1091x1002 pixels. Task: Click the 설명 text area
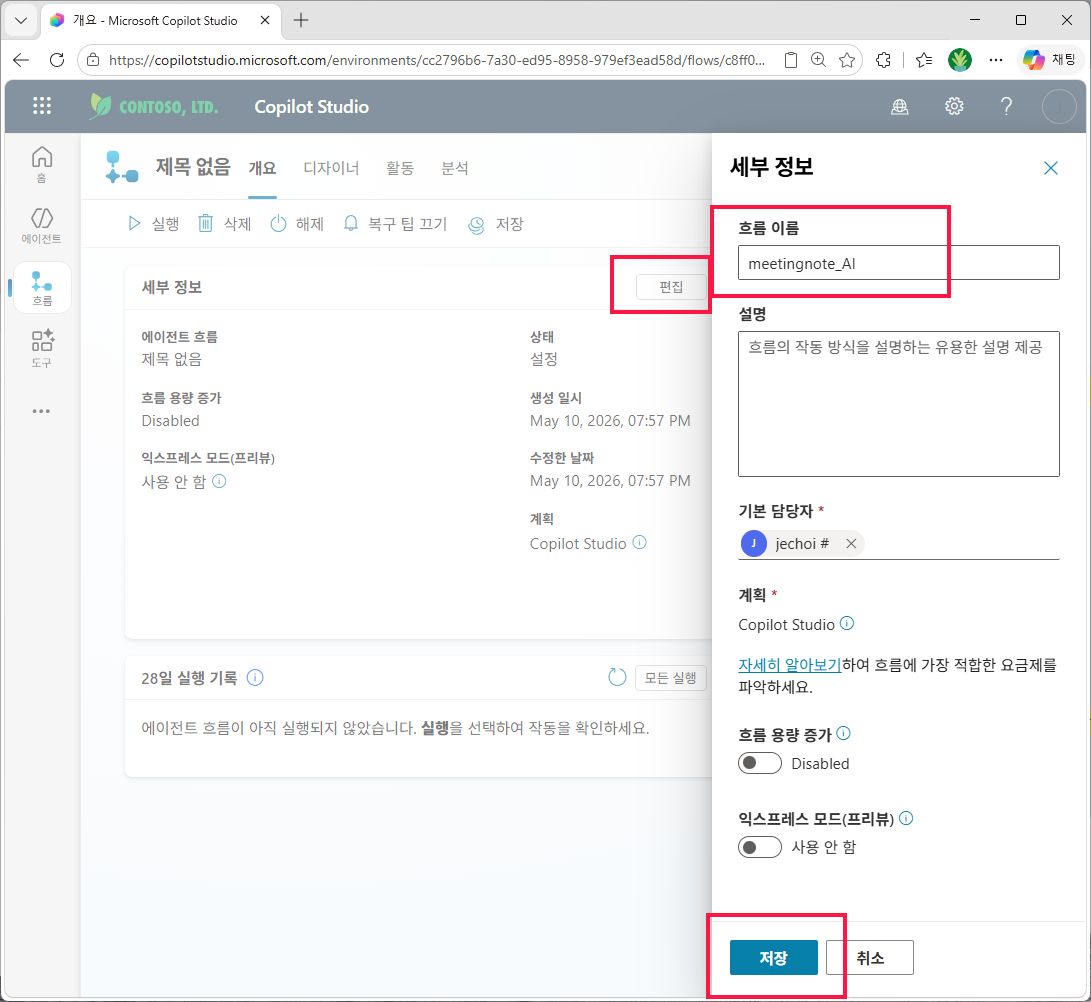coord(899,404)
